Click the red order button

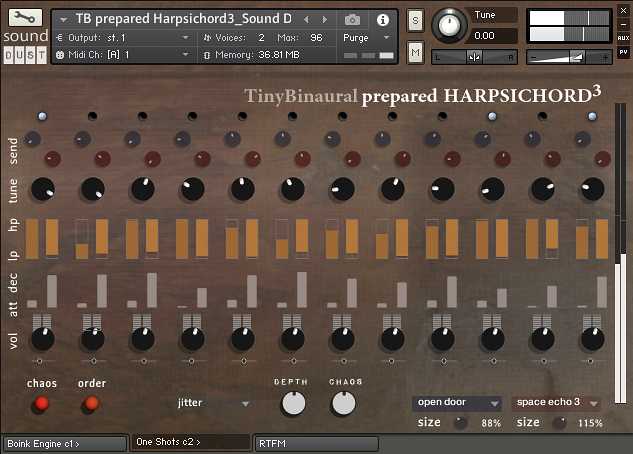(x=91, y=404)
